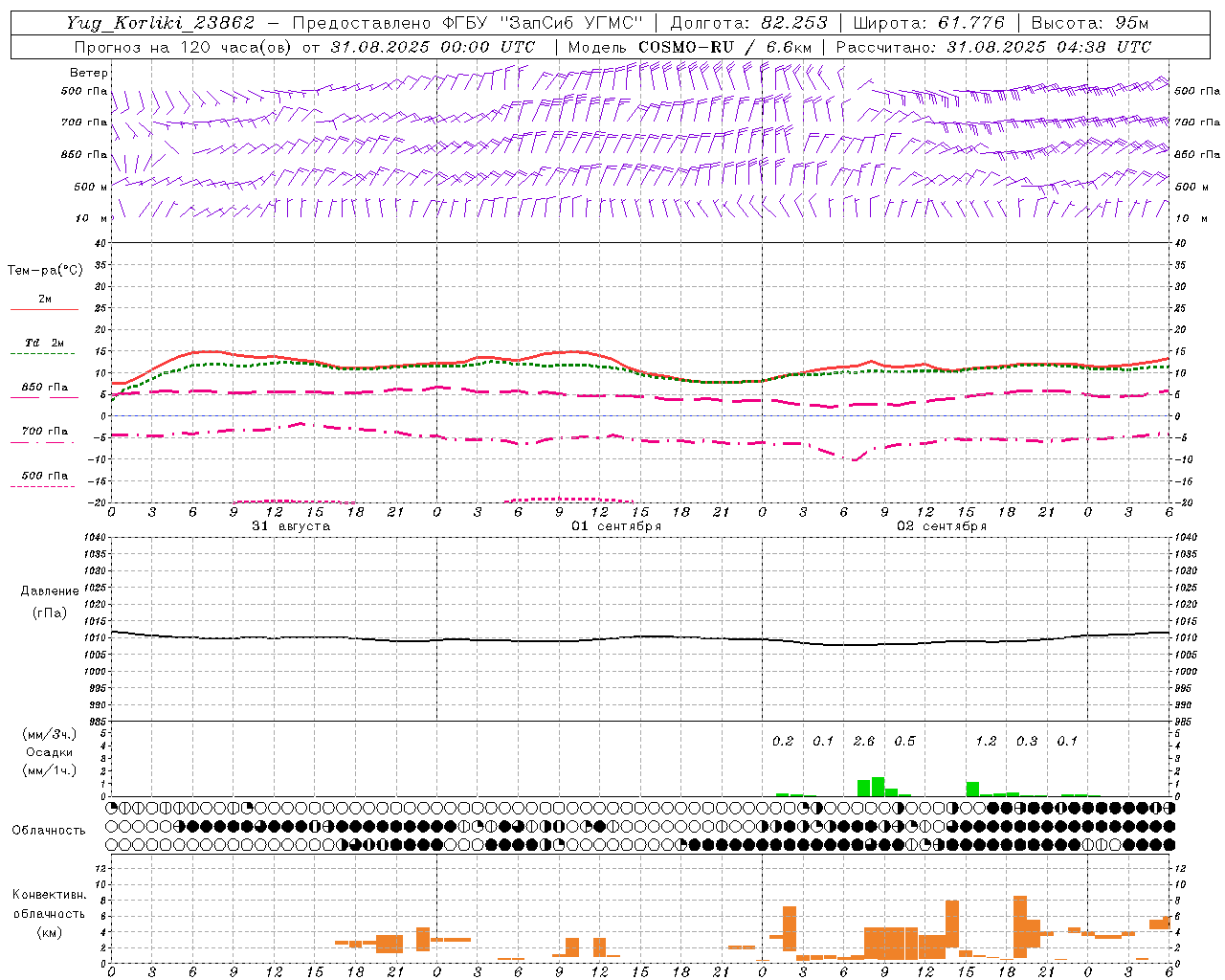Click the 0.5 precipitation total value
The height and width of the screenshot is (980, 1225).
(904, 742)
